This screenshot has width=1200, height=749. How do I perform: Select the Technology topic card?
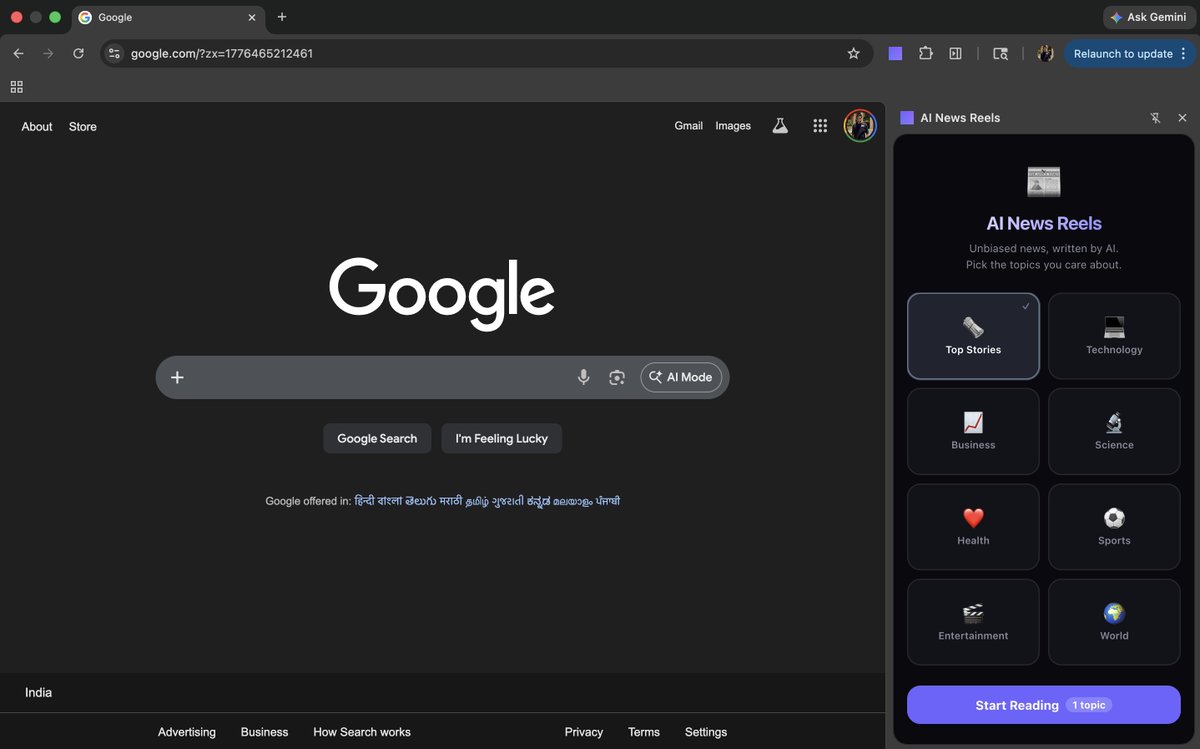point(1113,336)
